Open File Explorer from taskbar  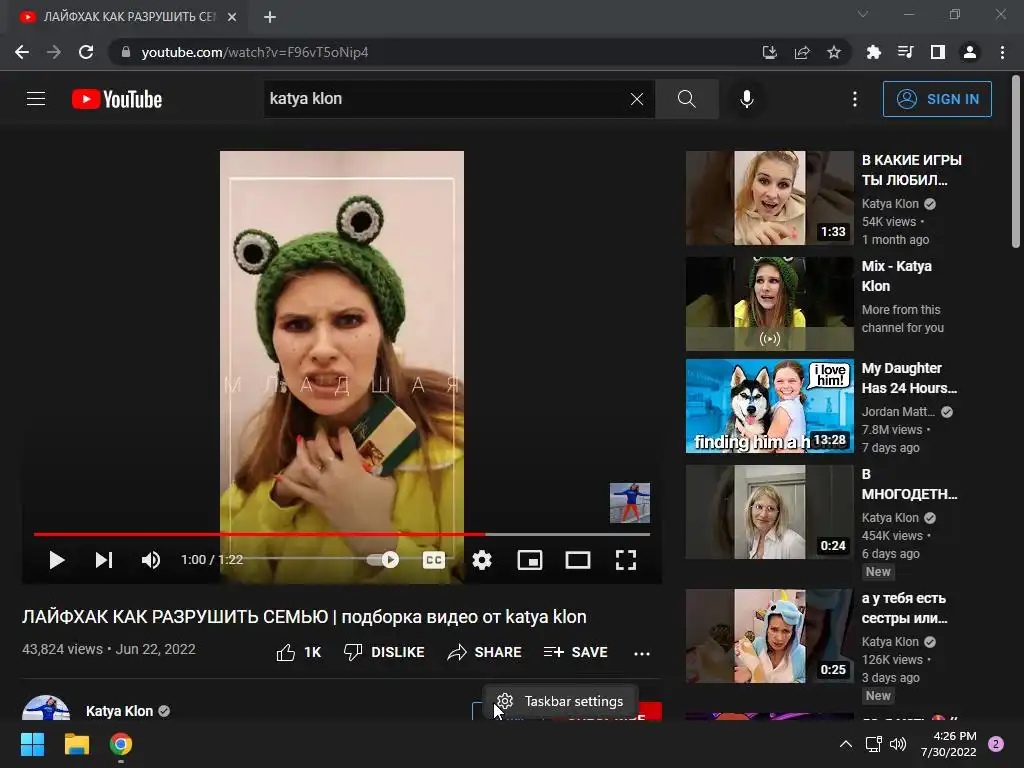pyautogui.click(x=76, y=744)
